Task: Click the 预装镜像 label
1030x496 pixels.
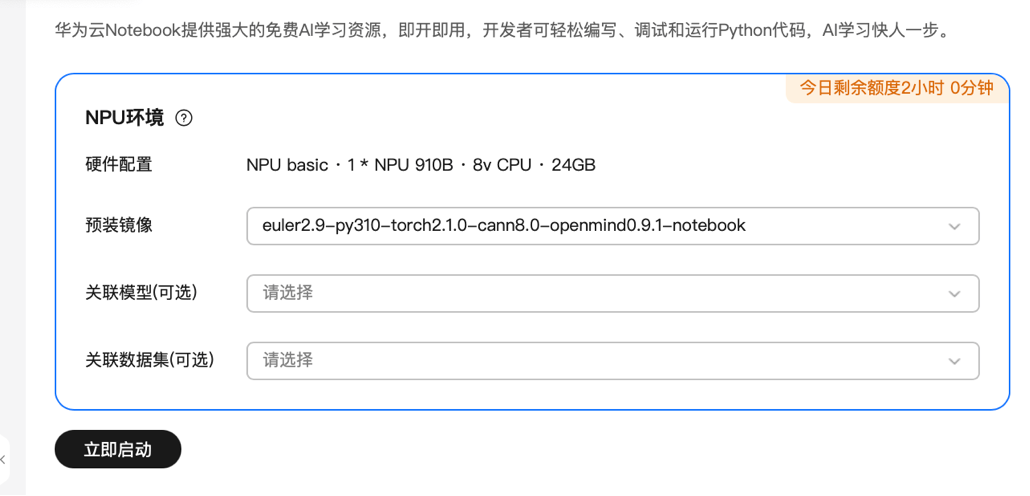Action: point(119,225)
